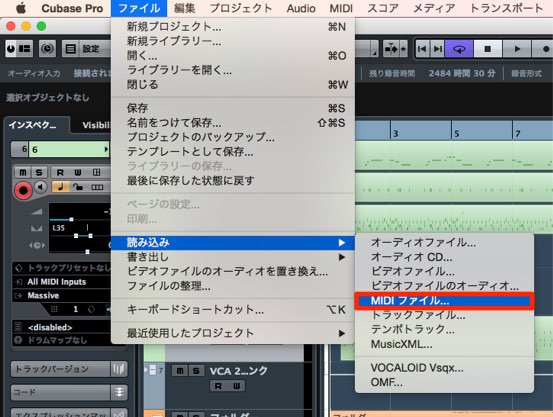Go to next marker in transport
This screenshot has width=553, height=417.
[437, 49]
